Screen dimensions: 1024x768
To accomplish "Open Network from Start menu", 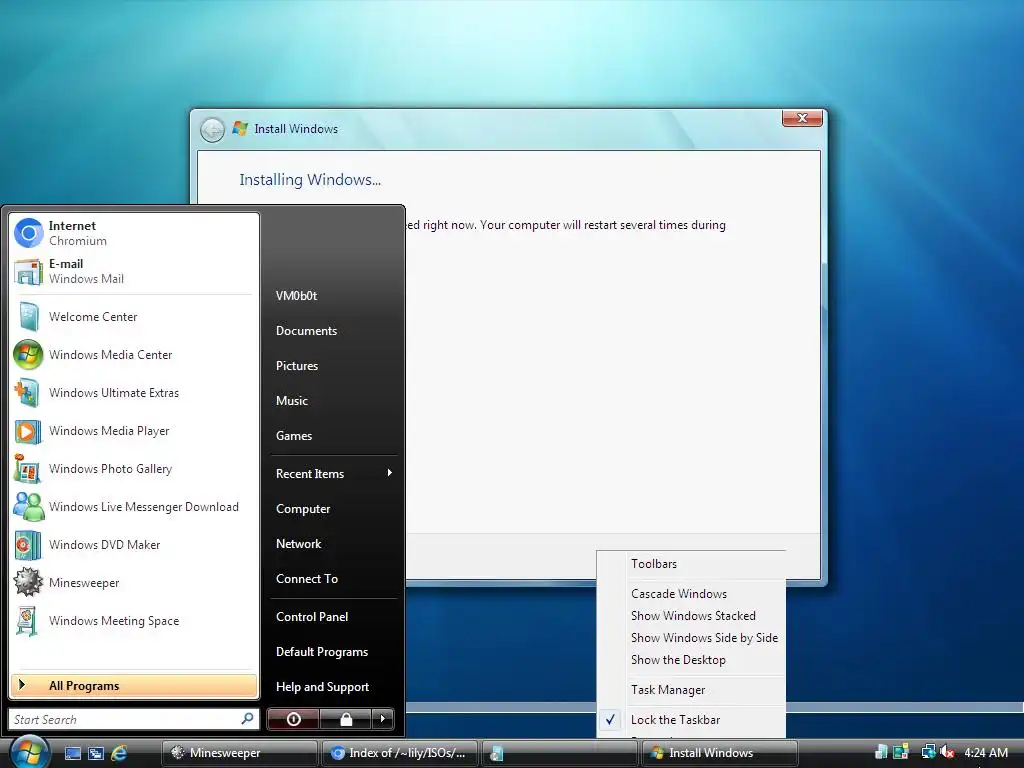I will point(333,543).
